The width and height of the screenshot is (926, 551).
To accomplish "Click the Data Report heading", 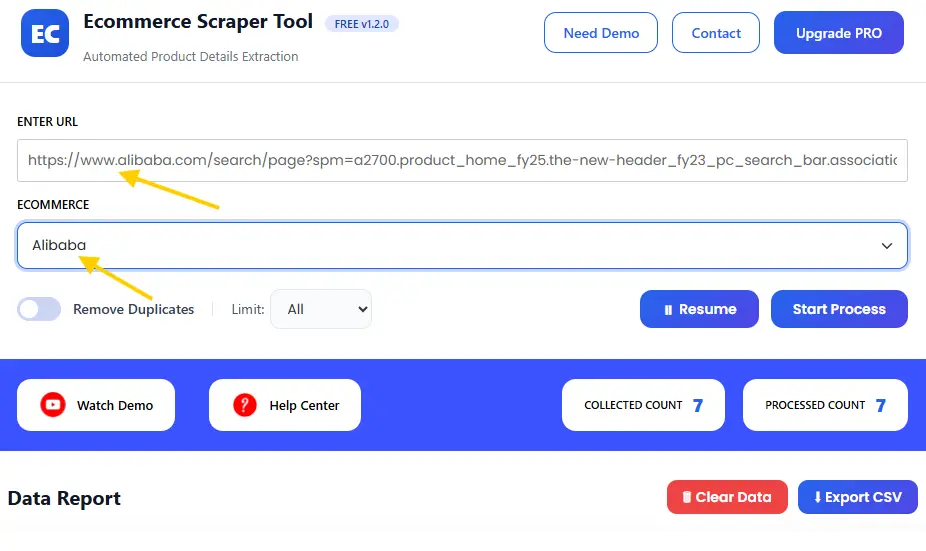I will point(64,498).
